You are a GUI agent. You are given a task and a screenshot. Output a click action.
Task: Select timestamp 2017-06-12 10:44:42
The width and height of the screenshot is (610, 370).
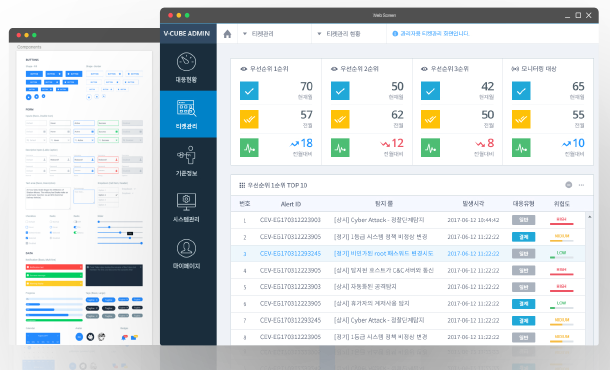[473, 220]
